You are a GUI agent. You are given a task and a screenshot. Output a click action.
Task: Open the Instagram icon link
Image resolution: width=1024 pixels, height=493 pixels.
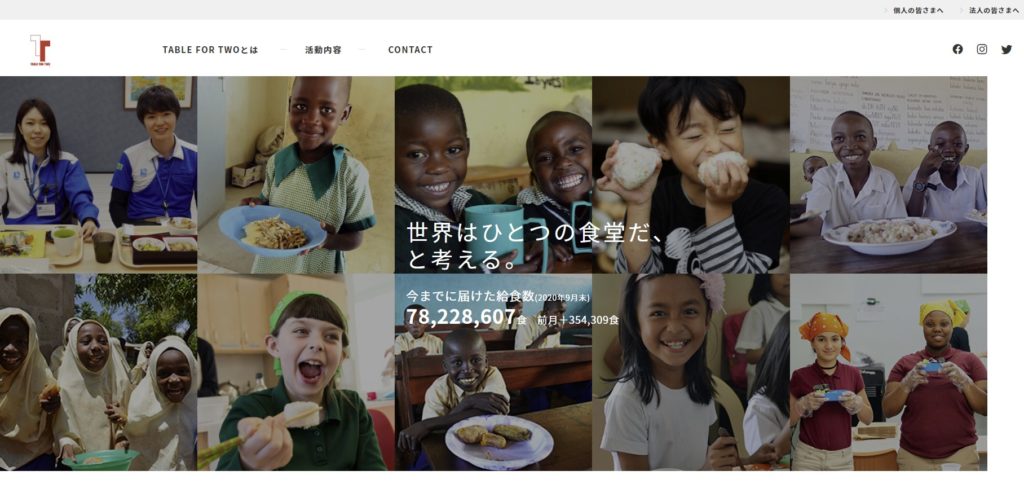(982, 49)
